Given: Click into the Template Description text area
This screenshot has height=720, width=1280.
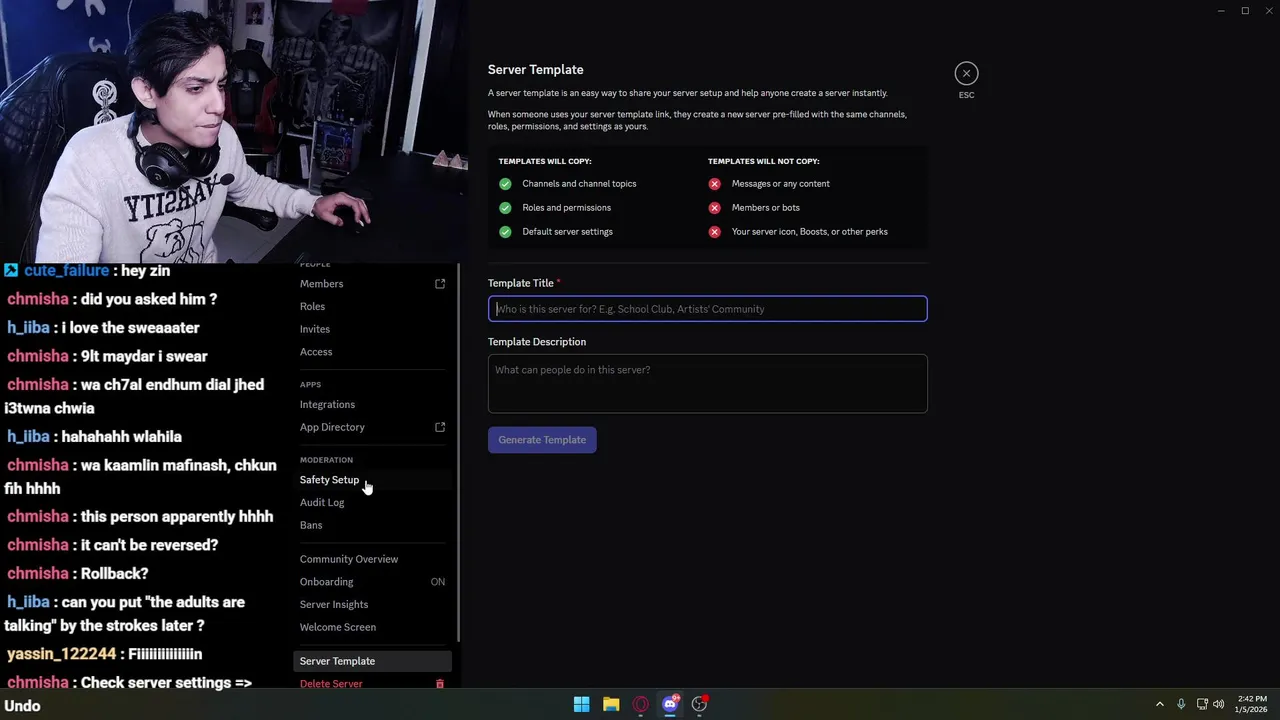Looking at the screenshot, I should 707,384.
